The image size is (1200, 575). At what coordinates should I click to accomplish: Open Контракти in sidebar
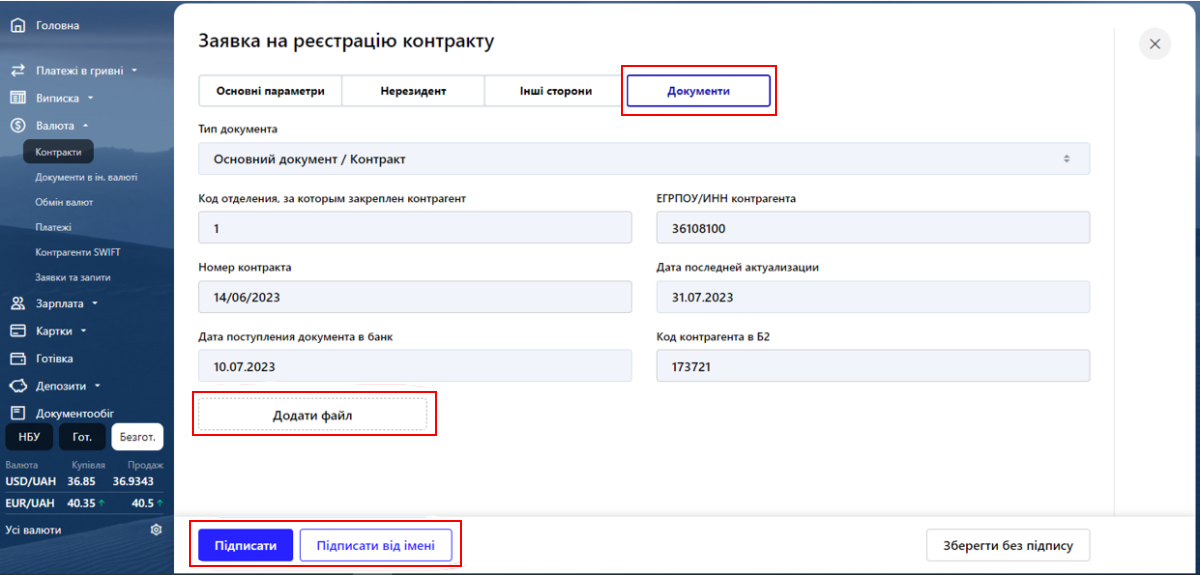[x=58, y=152]
